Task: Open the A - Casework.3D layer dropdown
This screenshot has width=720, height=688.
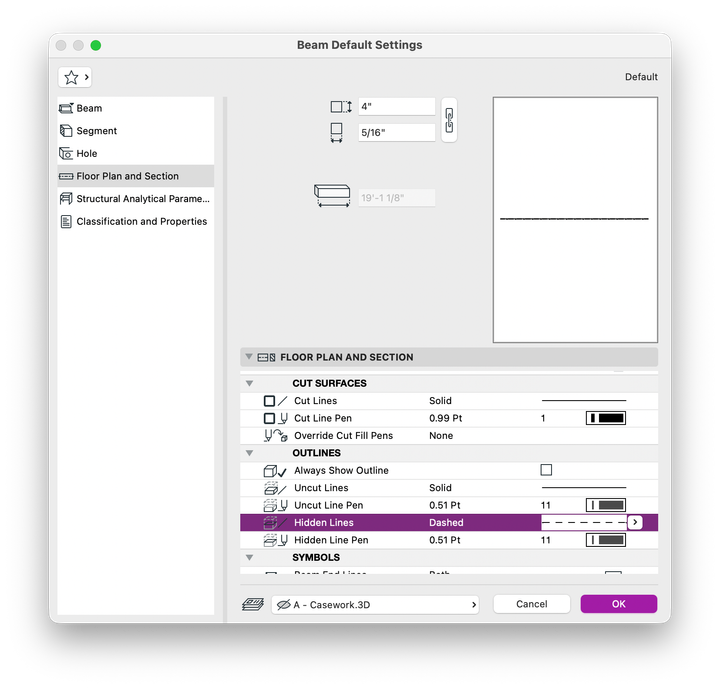Action: (x=375, y=604)
